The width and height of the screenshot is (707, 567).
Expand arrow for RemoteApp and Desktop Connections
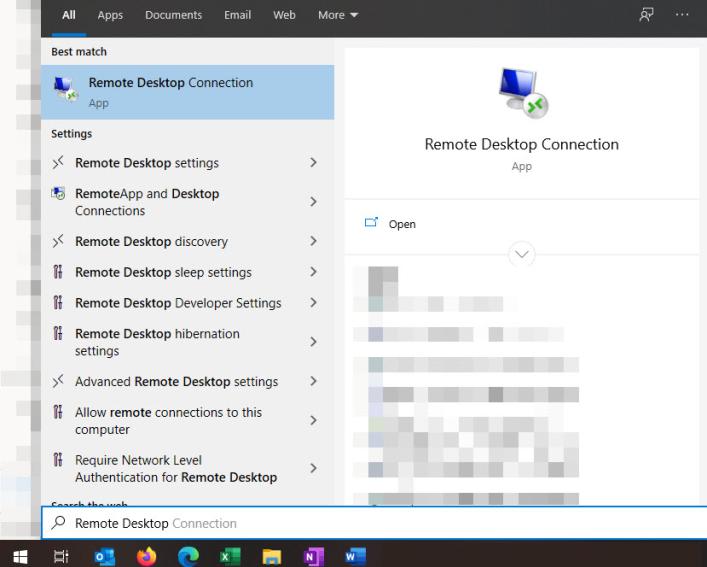coord(313,201)
